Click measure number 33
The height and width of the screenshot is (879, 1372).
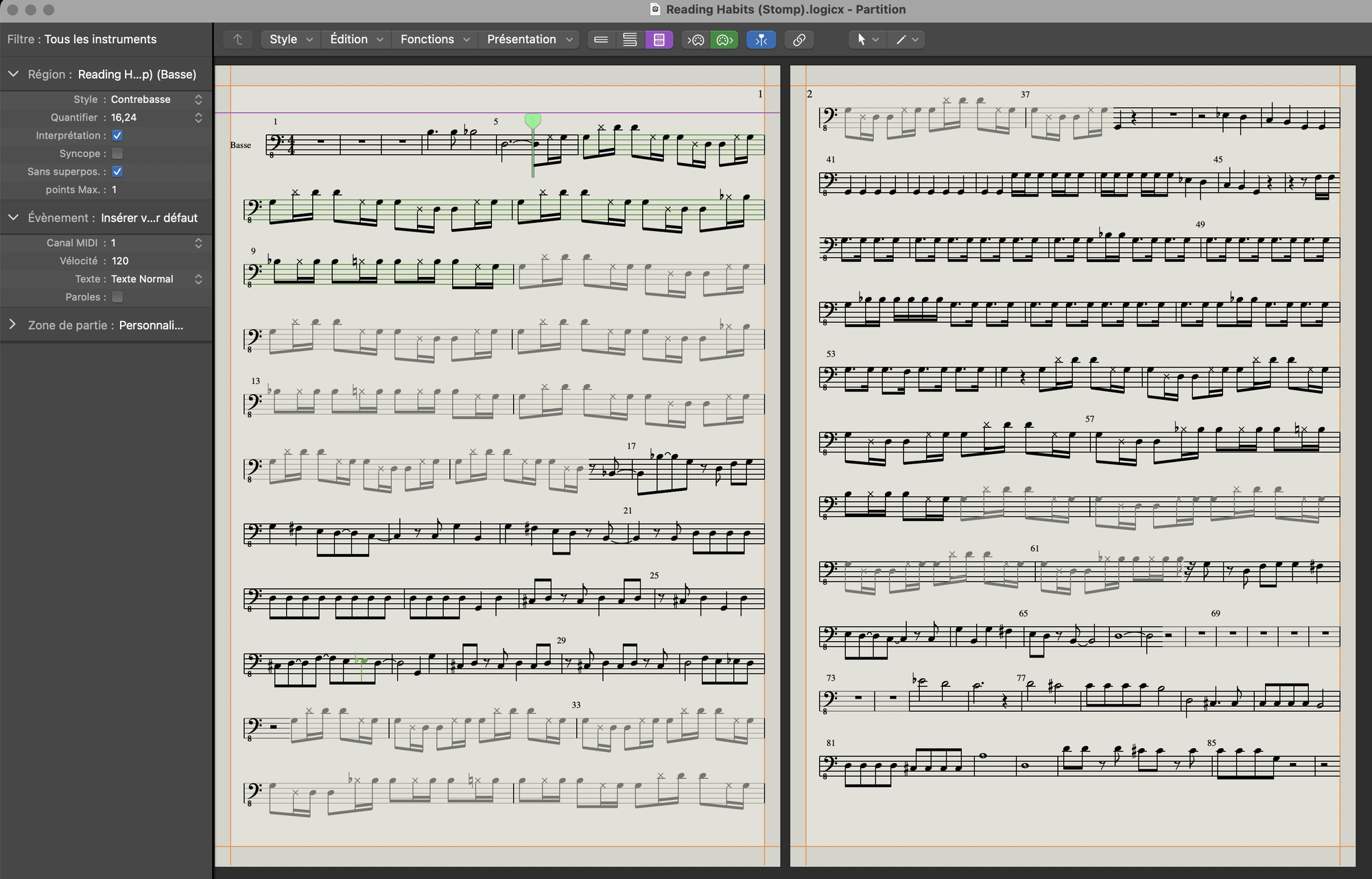click(576, 705)
